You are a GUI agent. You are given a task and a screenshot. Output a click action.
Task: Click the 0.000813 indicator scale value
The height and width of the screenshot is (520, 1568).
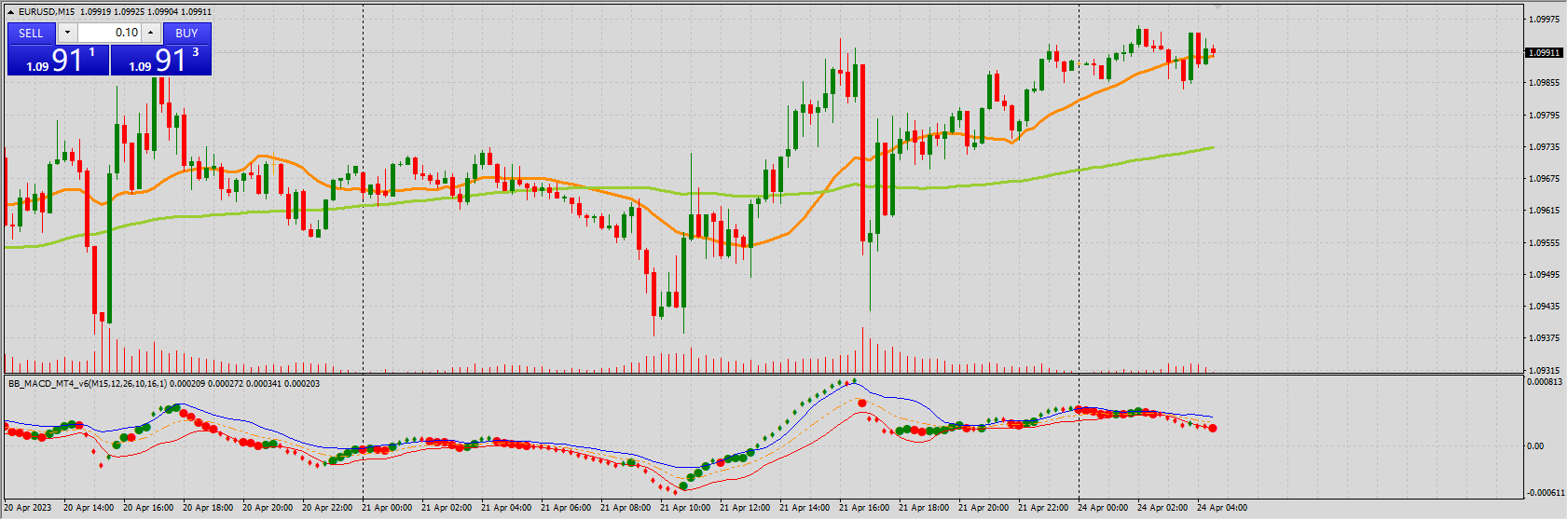[1546, 382]
